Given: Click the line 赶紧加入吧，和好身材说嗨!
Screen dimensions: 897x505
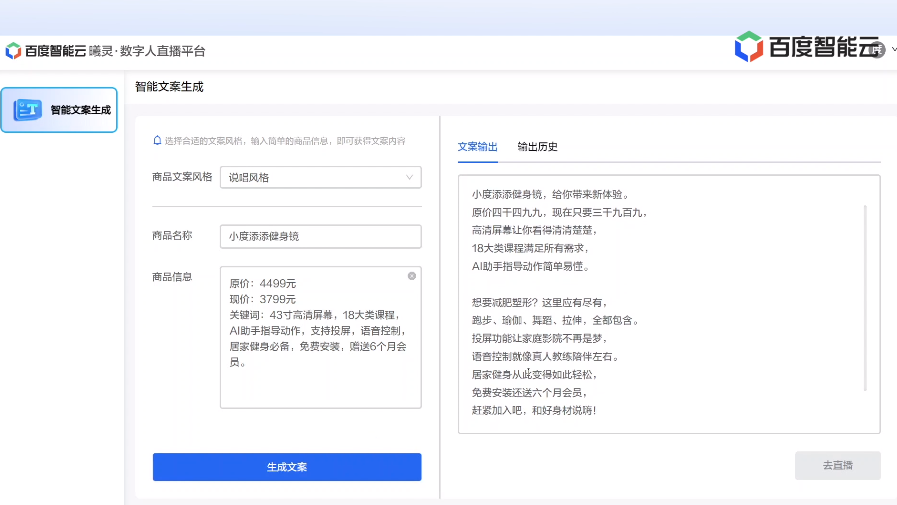Looking at the screenshot, I should coord(534,411).
